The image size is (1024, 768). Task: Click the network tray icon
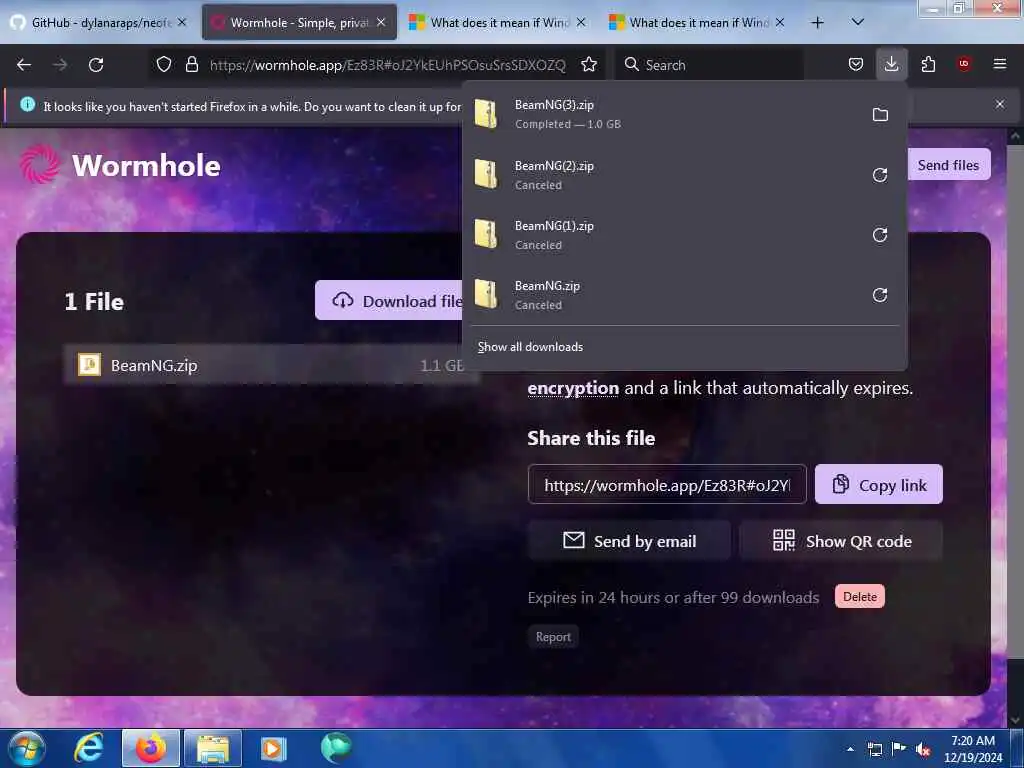point(874,749)
